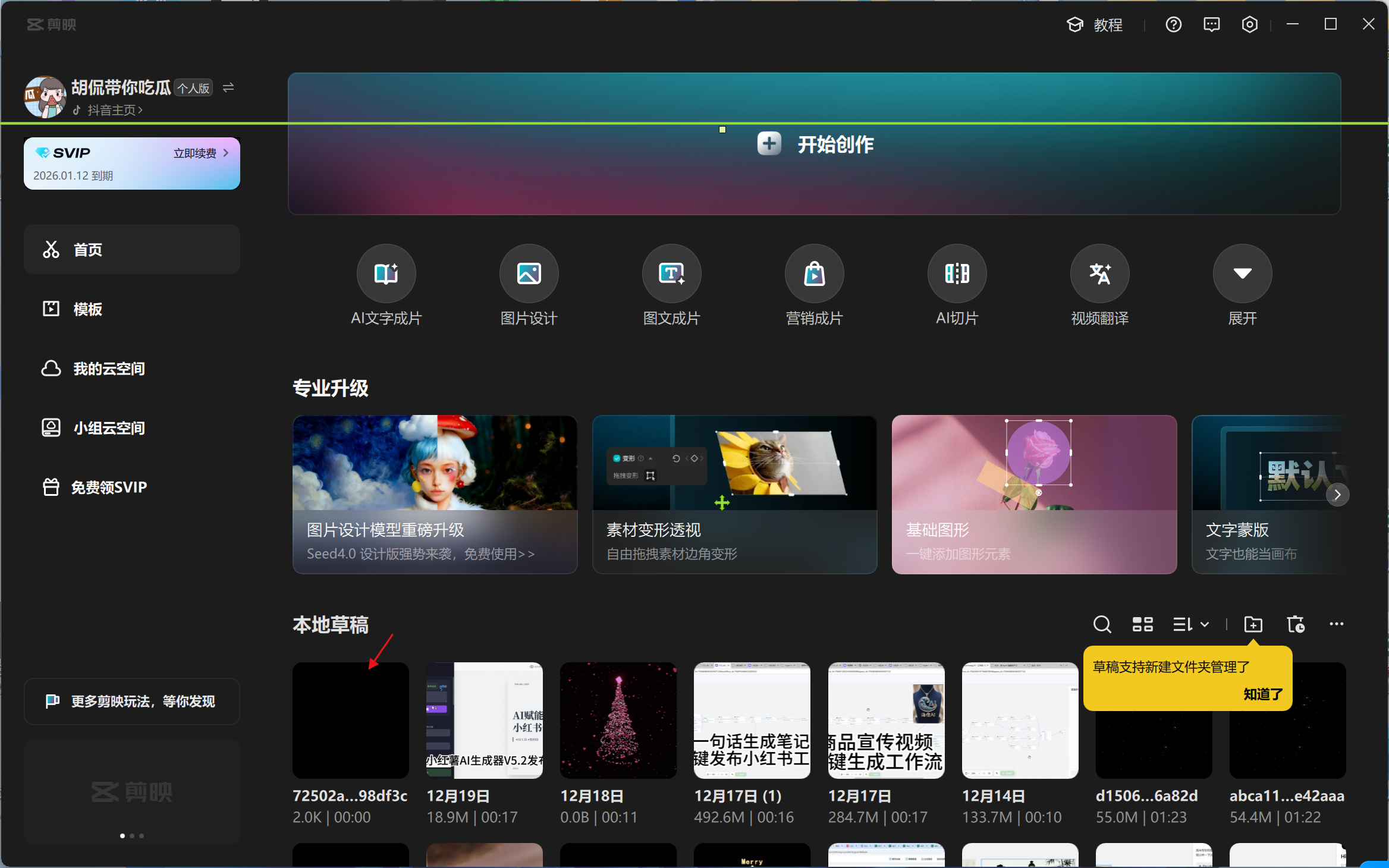
Task: Launch the 图片设计 tool
Action: (529, 273)
